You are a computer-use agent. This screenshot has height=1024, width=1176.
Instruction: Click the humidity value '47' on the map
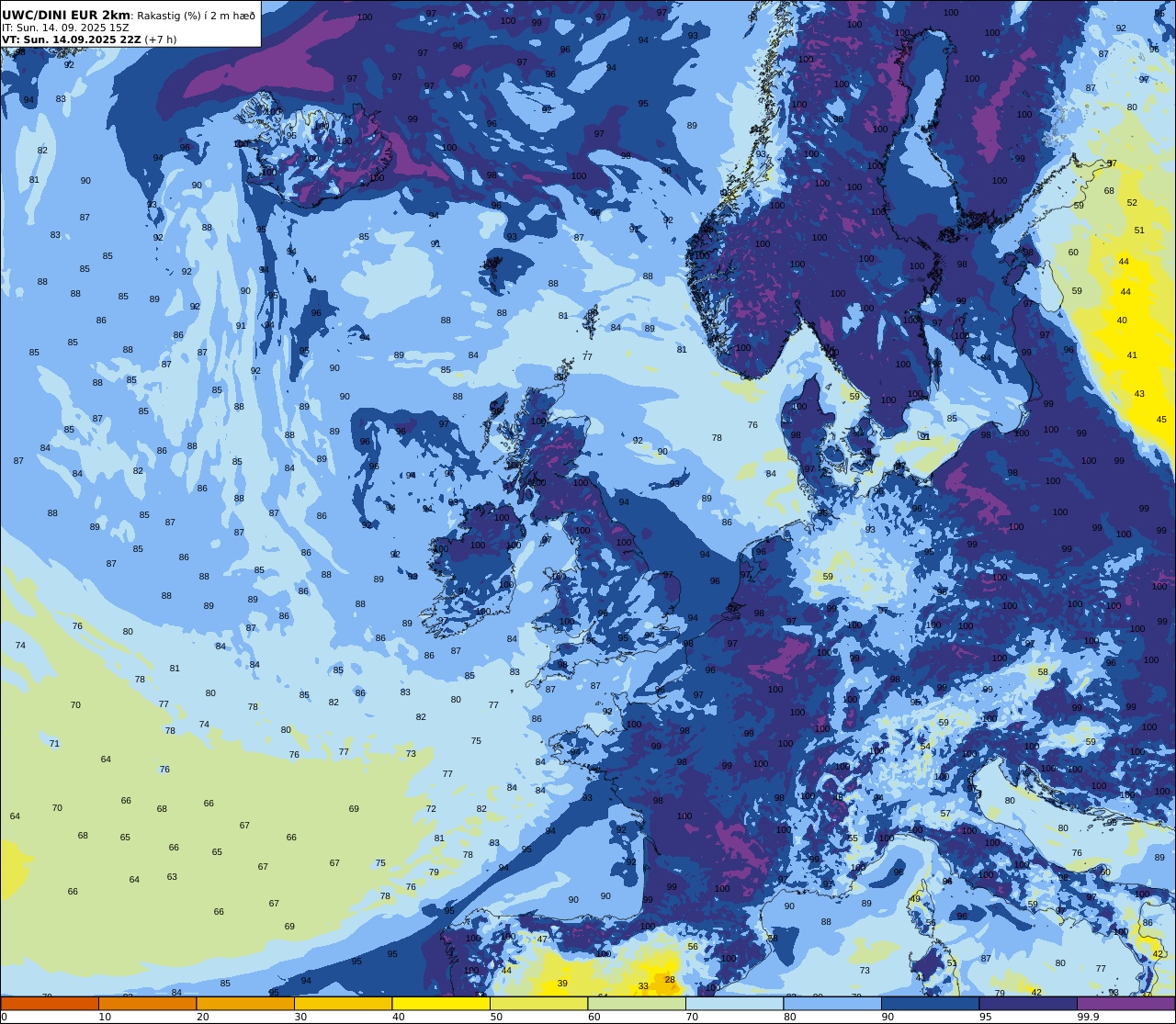[x=542, y=939]
